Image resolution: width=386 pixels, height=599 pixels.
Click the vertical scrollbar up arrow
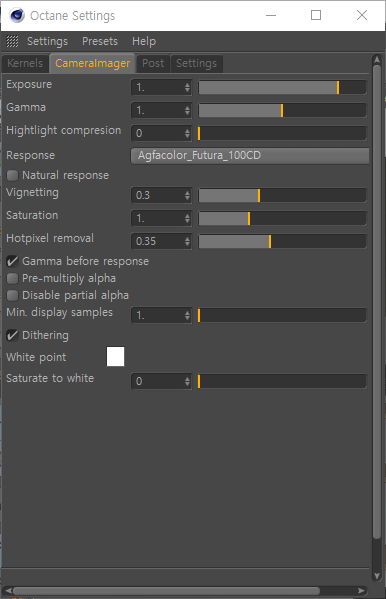[377, 60]
